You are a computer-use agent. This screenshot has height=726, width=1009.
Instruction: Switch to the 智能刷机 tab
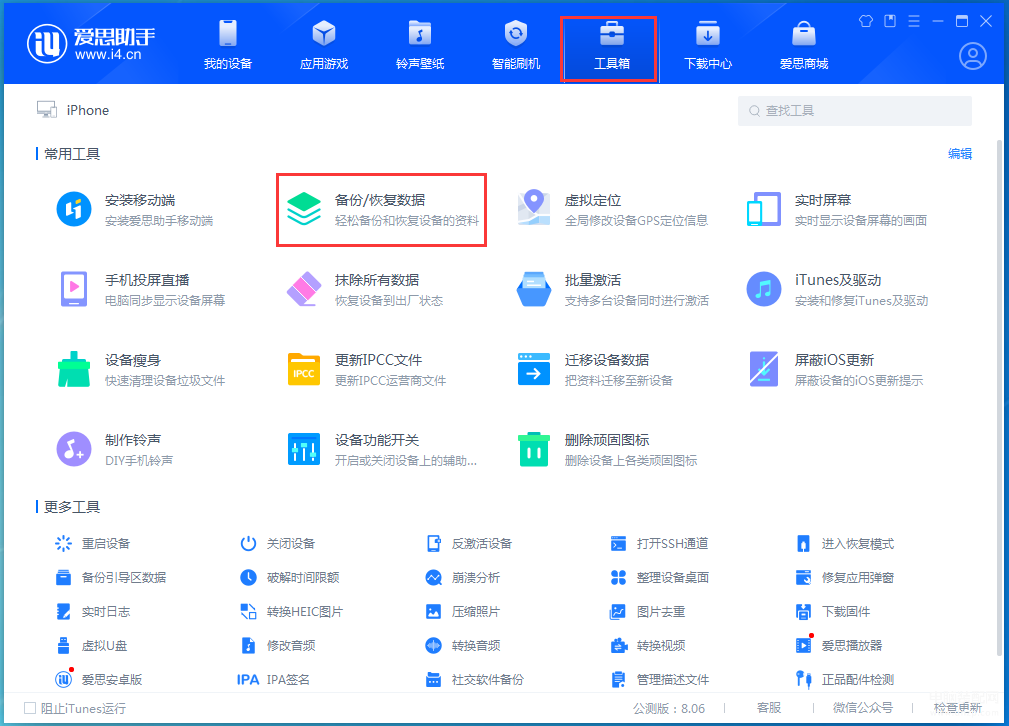(x=515, y=44)
